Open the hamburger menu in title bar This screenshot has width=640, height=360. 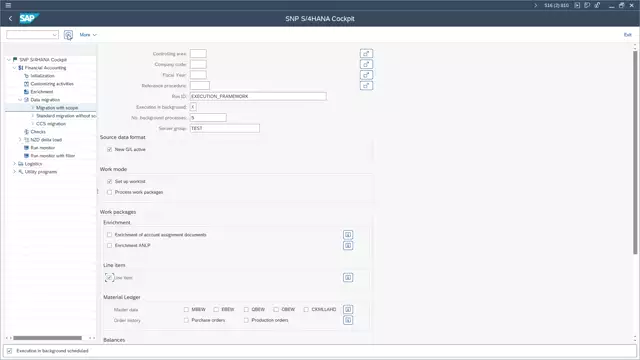click(x=8, y=5)
